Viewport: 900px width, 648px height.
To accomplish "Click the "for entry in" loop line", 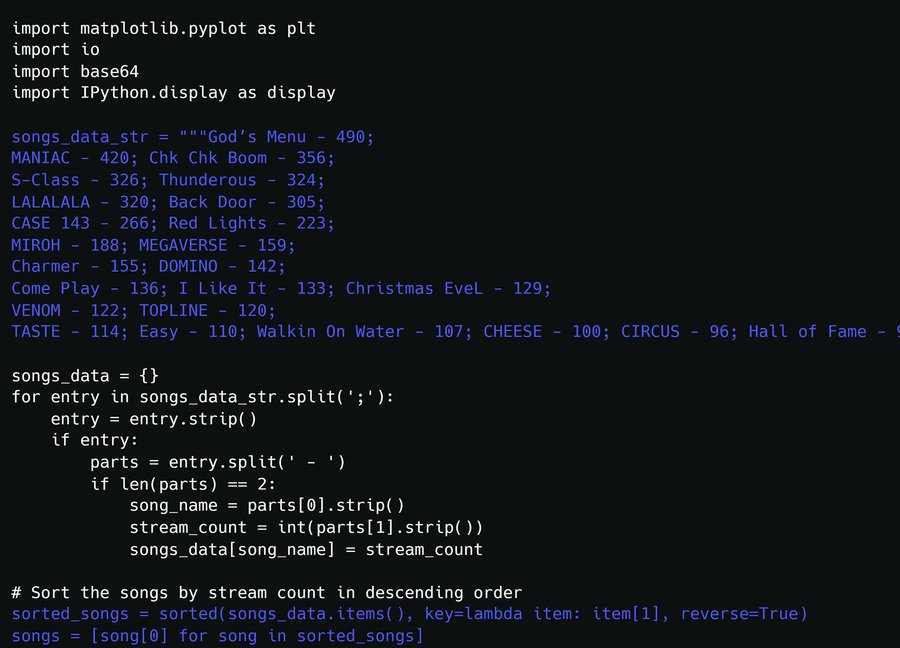I will point(203,397).
